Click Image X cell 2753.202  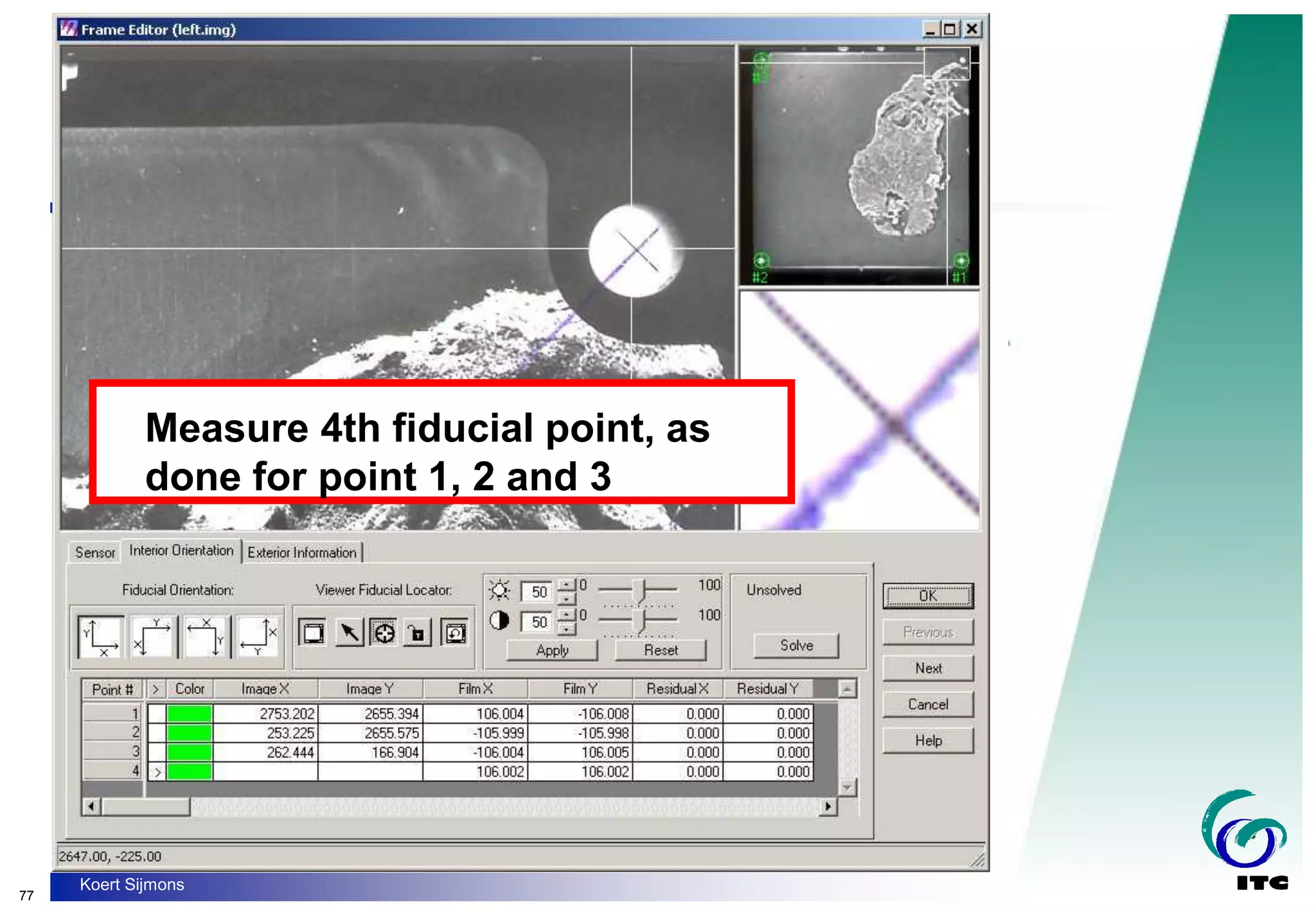click(x=265, y=714)
